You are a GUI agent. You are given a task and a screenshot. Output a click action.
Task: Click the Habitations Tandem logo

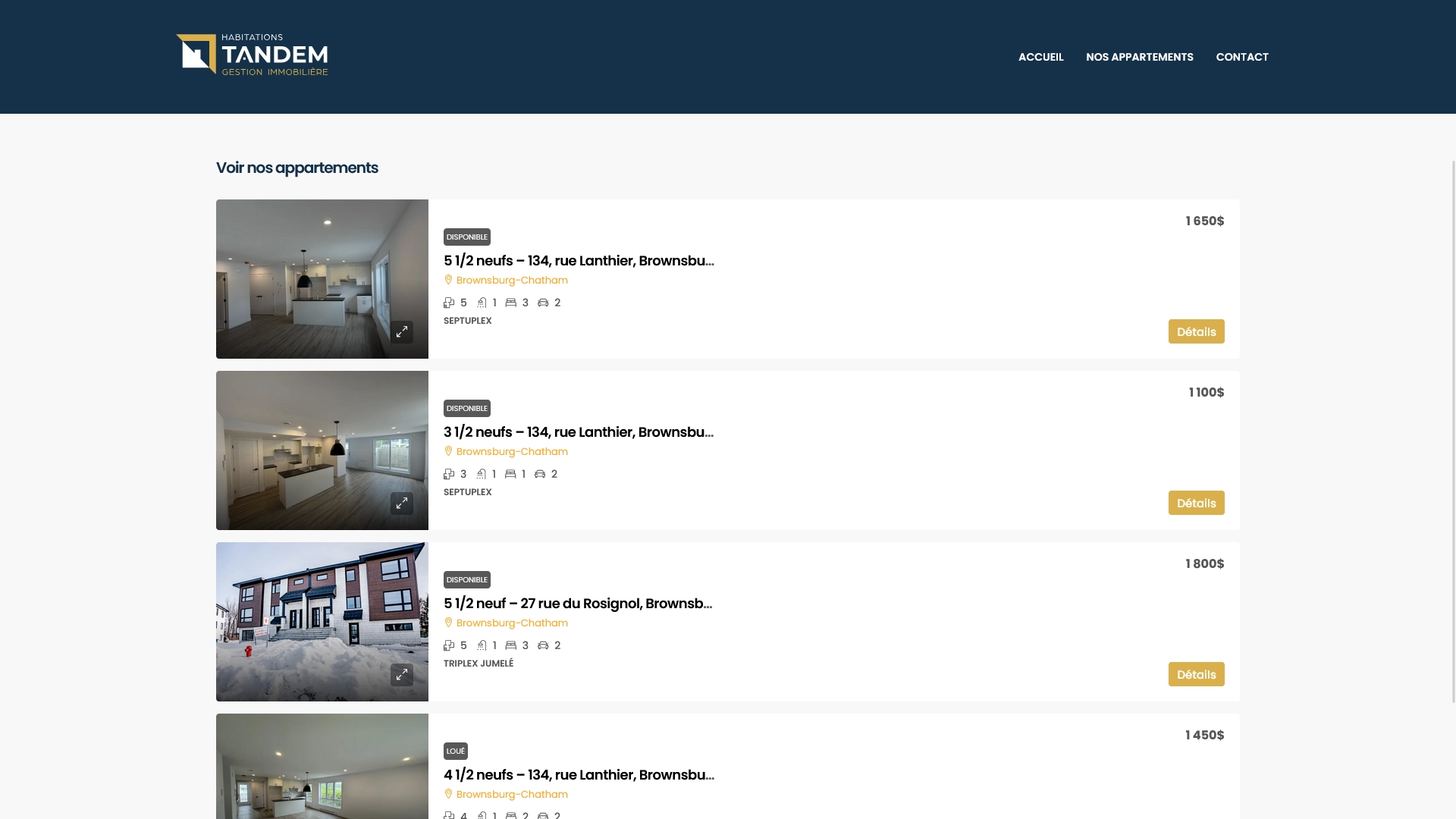[252, 55]
